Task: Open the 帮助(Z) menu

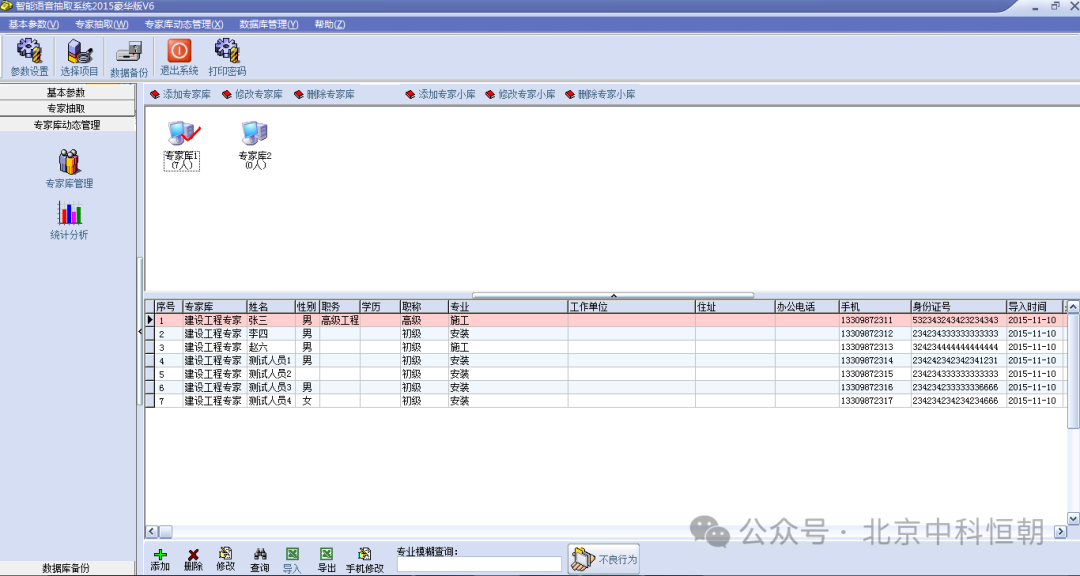Action: pos(330,24)
